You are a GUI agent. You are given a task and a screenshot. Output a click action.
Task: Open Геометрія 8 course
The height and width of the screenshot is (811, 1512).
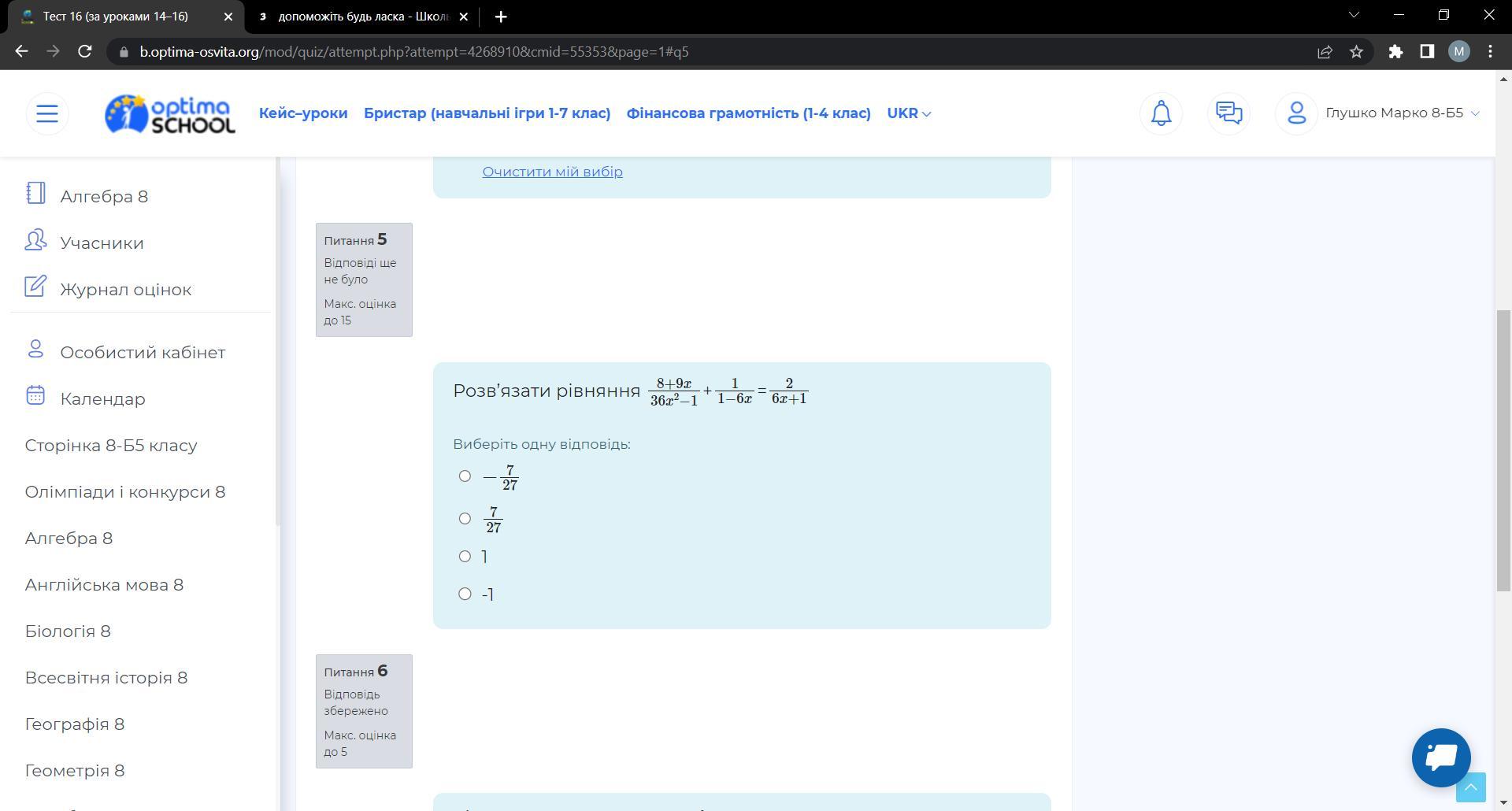tap(75, 771)
